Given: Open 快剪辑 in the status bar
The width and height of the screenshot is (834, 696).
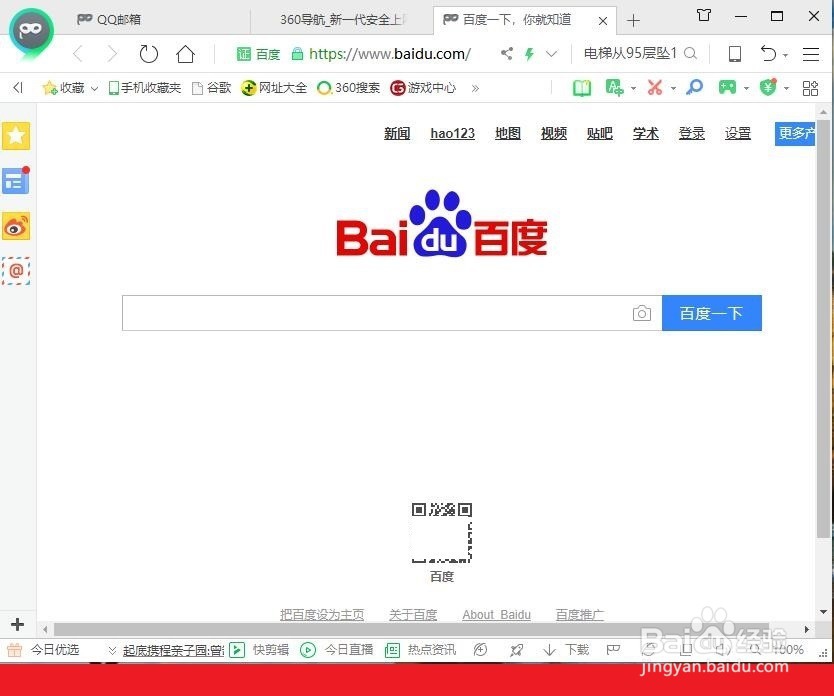Looking at the screenshot, I should (260, 650).
